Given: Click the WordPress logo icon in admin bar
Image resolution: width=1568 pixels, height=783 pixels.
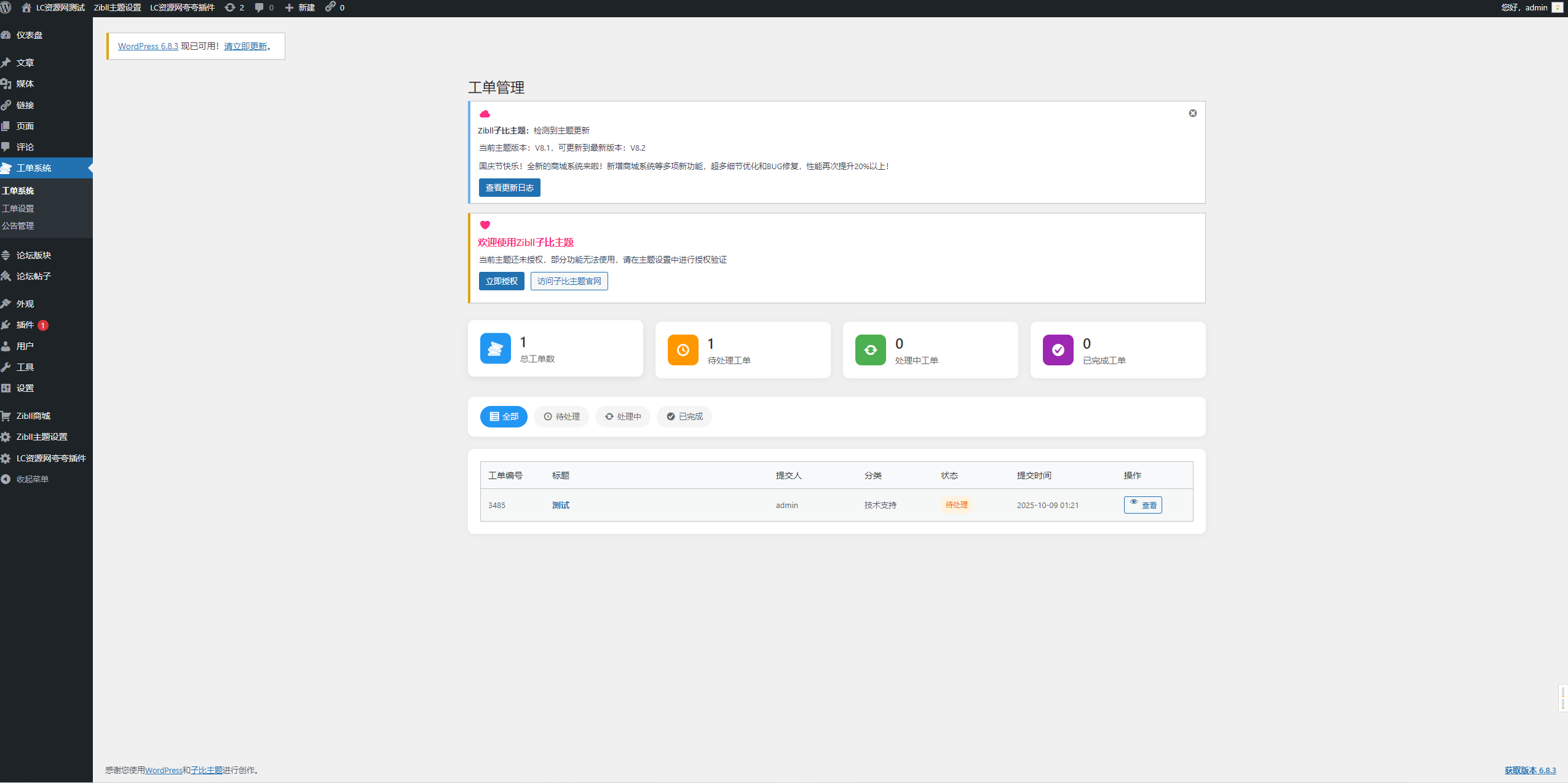Looking at the screenshot, I should [x=6, y=7].
